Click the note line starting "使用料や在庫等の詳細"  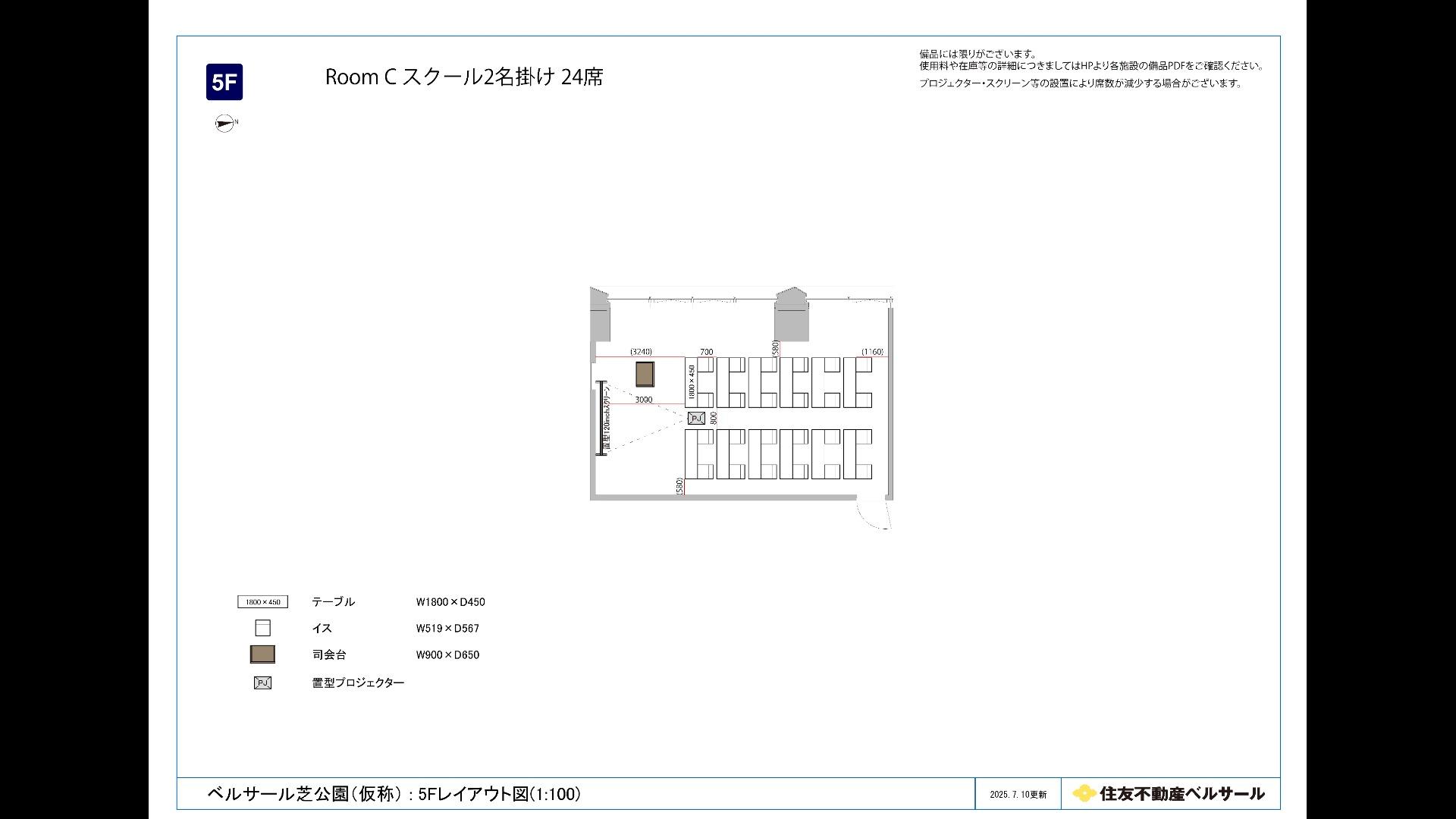pos(1092,66)
